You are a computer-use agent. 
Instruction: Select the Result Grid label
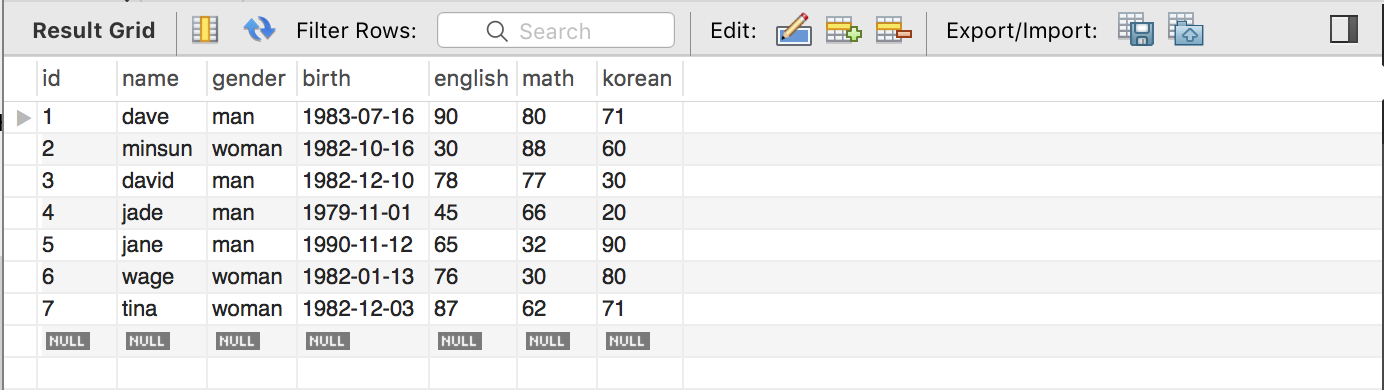coord(94,31)
